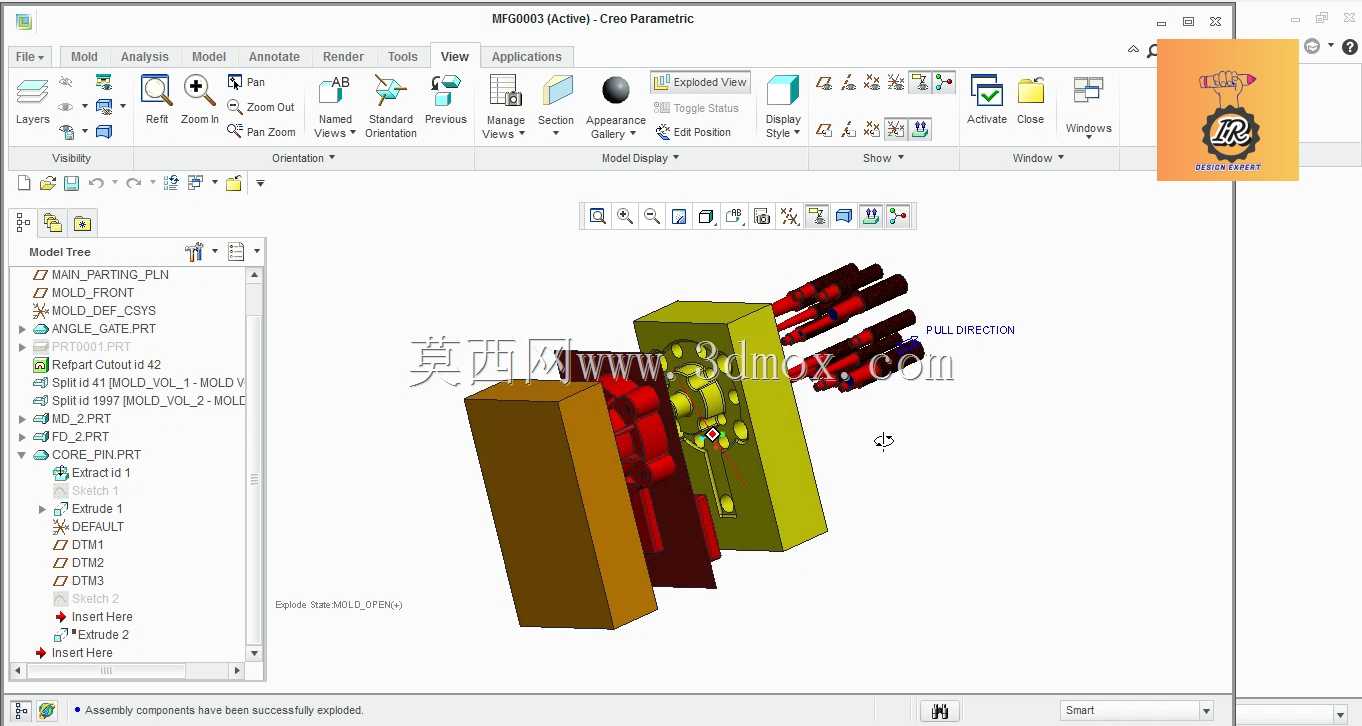
Task: Open the Folder Browser navigator tab
Action: coord(53,223)
